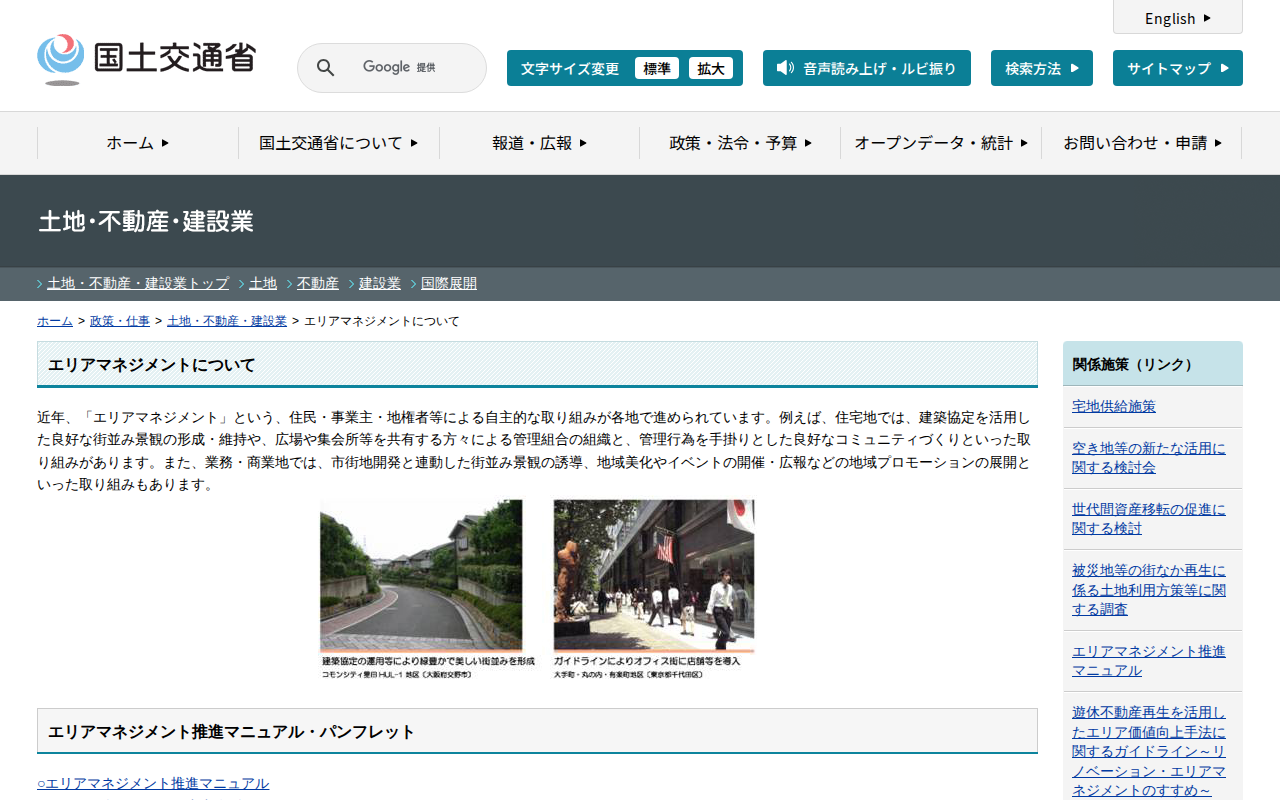Click the chevron before 土地・不動産・建設業トップ
1280x800 pixels.
click(40, 284)
